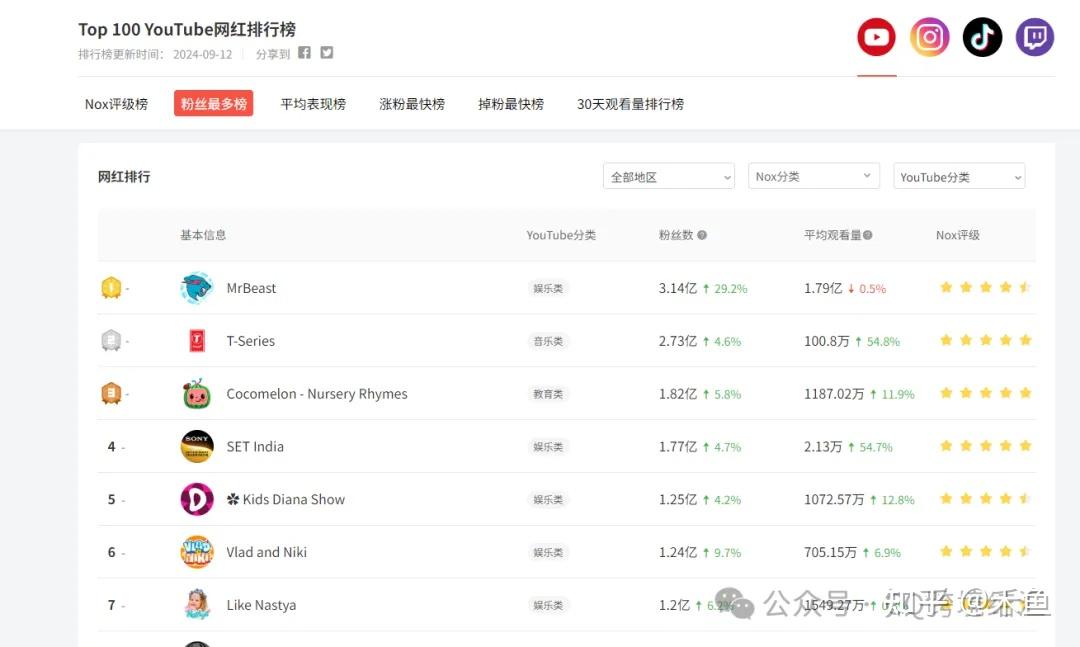The image size is (1080, 647).
Task: Click SET India's 2.13万 average views
Action: [823, 446]
